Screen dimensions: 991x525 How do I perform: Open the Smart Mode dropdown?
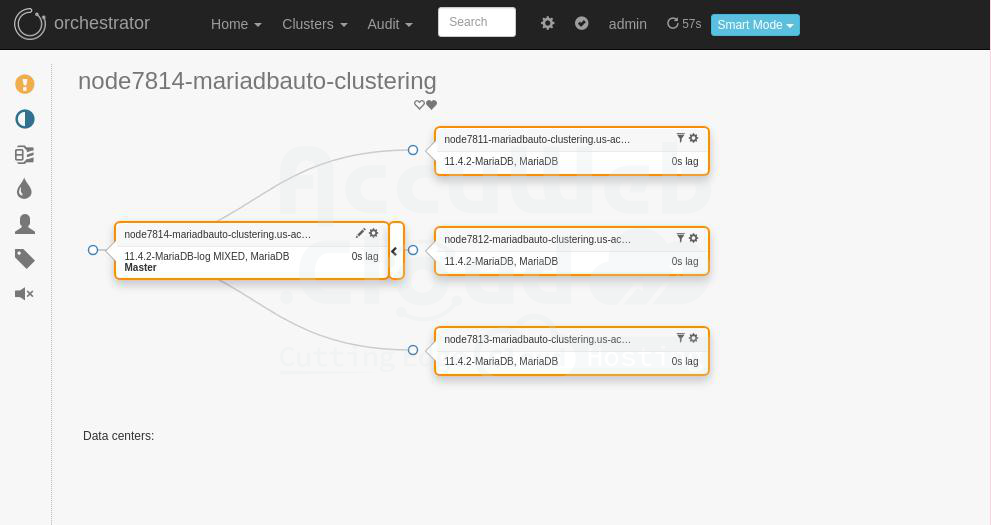[755, 25]
